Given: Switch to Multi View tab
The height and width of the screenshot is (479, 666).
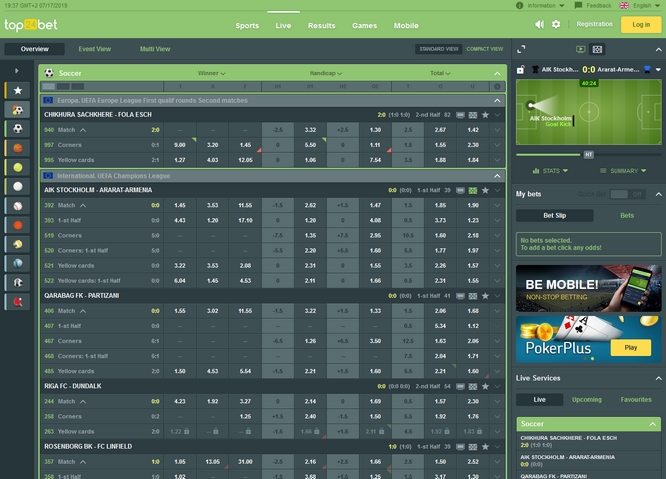Looking at the screenshot, I should pyautogui.click(x=155, y=49).
